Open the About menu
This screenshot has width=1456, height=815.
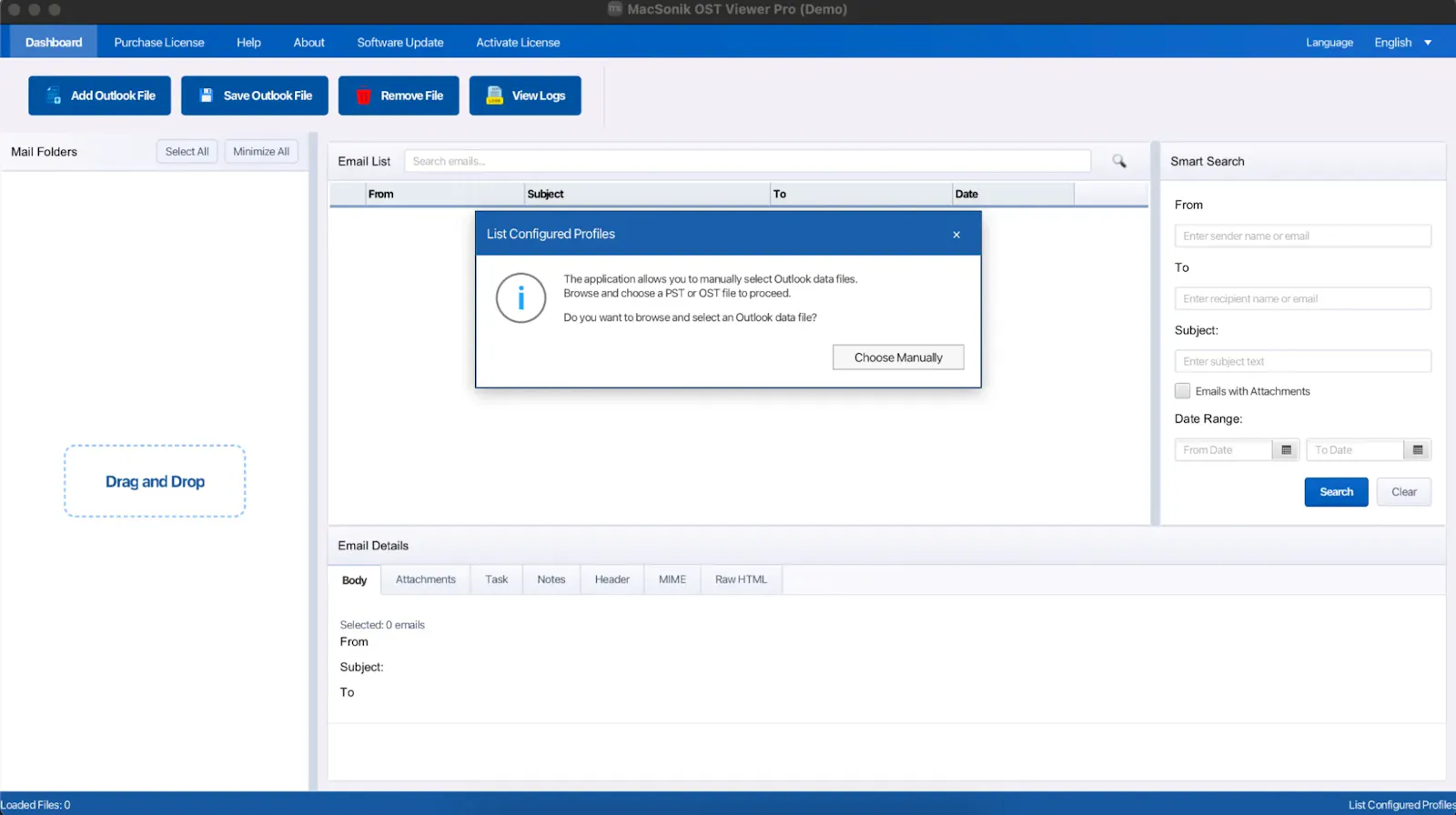tap(308, 43)
